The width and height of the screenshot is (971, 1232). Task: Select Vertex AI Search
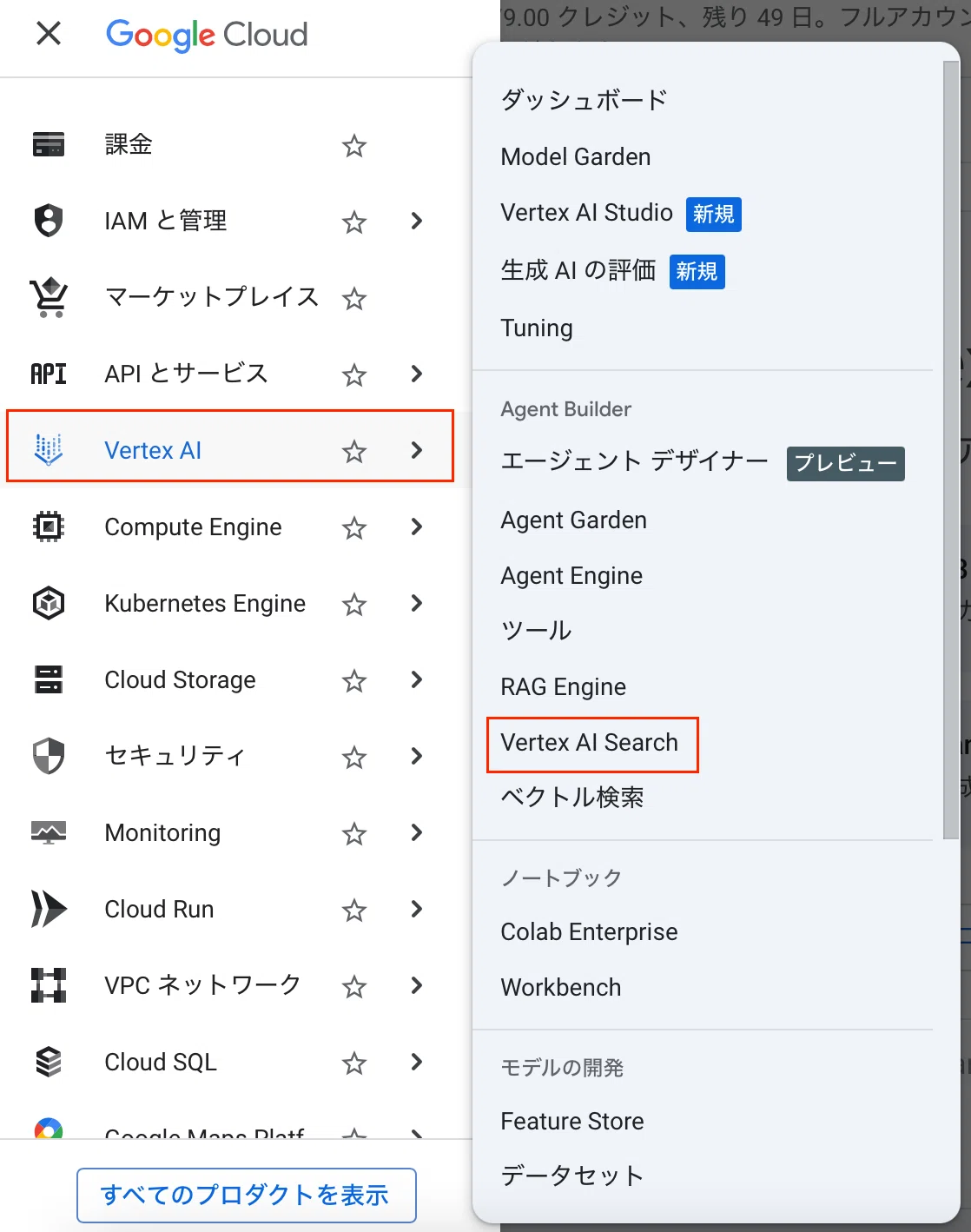point(590,743)
